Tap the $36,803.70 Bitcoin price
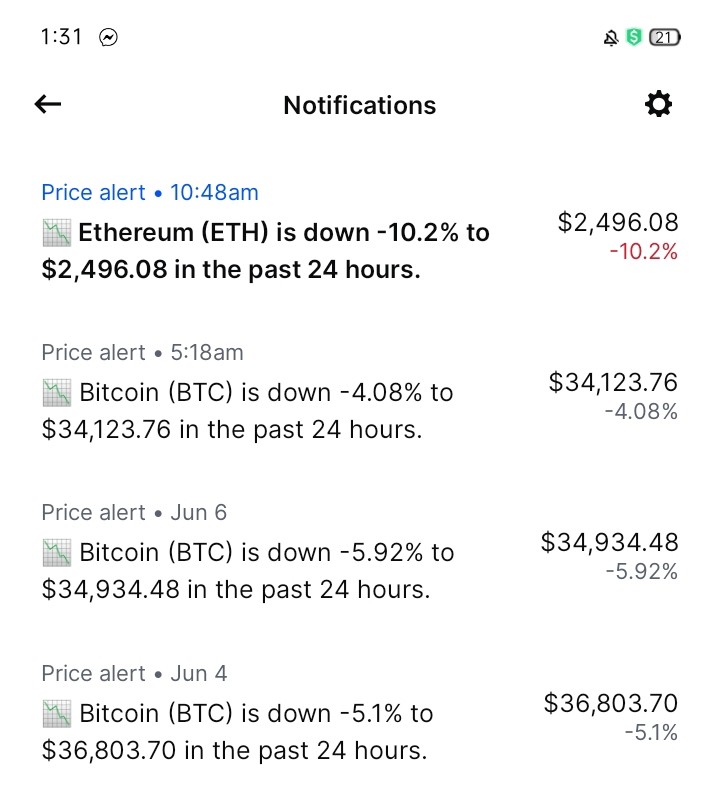The image size is (719, 806). pyautogui.click(x=611, y=703)
